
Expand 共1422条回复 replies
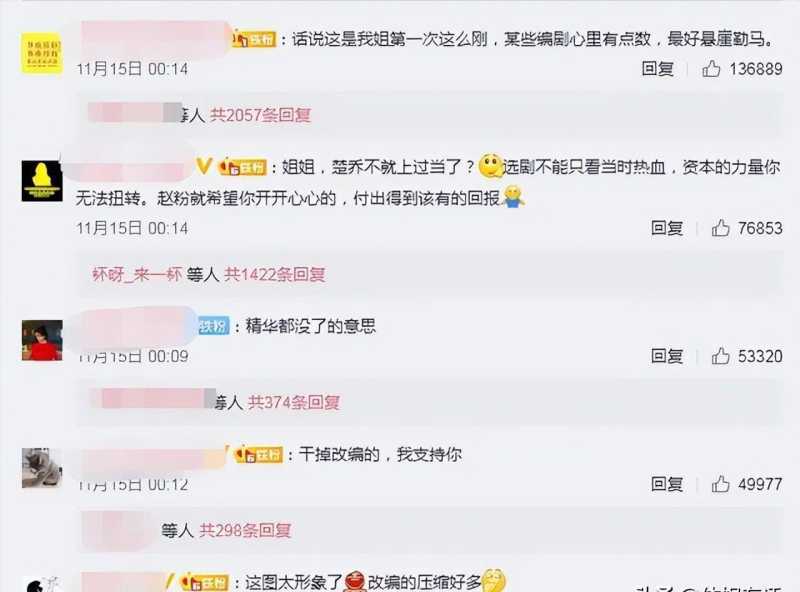(x=275, y=275)
